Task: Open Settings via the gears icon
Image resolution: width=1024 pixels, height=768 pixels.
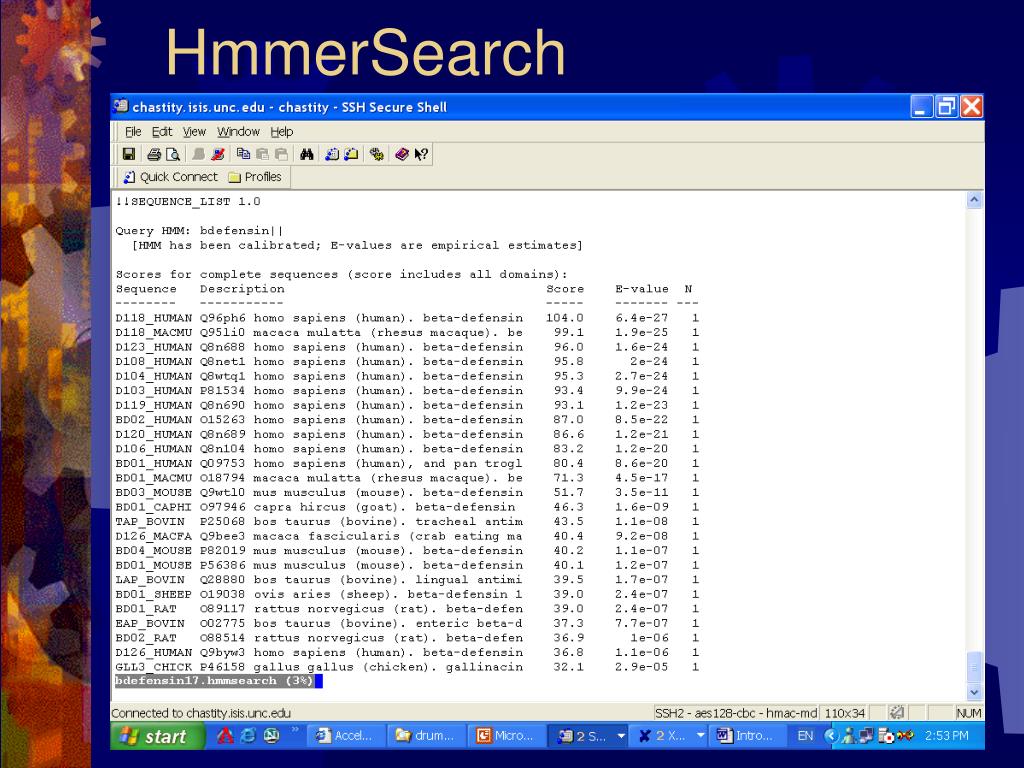Action: pyautogui.click(x=377, y=154)
